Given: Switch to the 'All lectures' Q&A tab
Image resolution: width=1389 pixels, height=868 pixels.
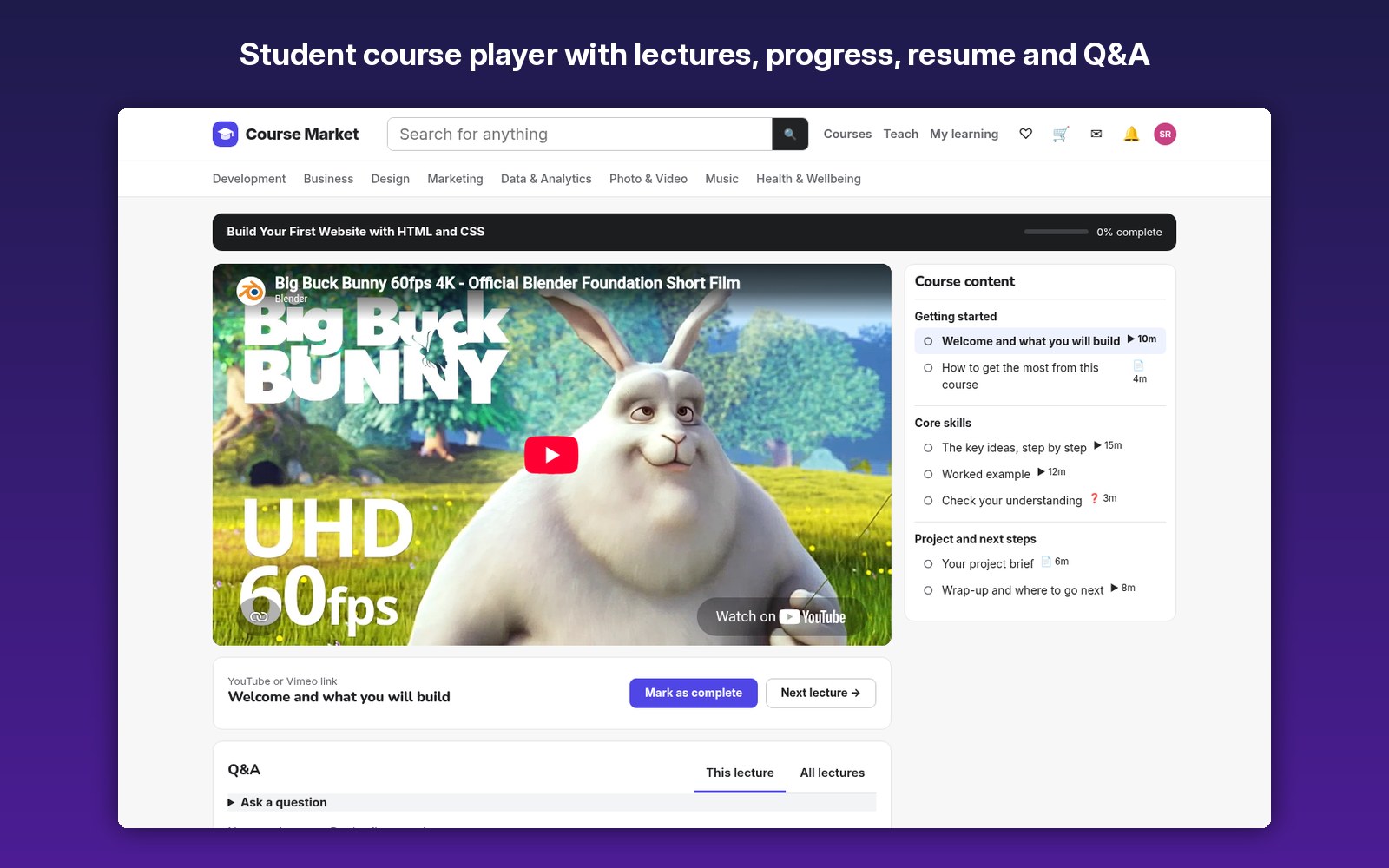Looking at the screenshot, I should [833, 773].
